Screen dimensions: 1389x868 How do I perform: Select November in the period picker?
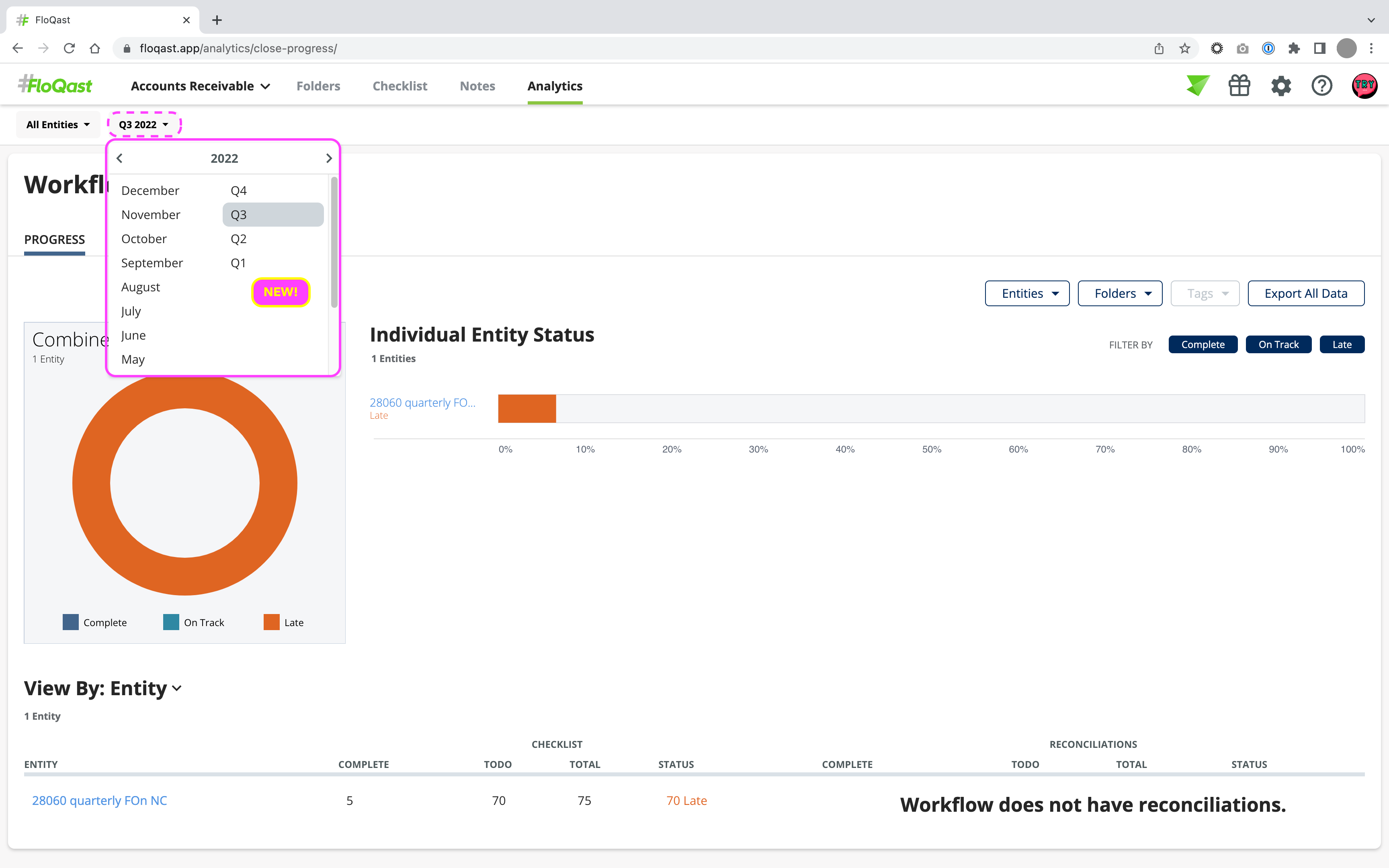click(151, 214)
